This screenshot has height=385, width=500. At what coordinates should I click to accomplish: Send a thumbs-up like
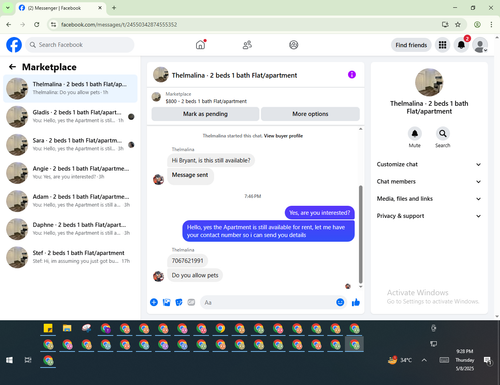[356, 302]
